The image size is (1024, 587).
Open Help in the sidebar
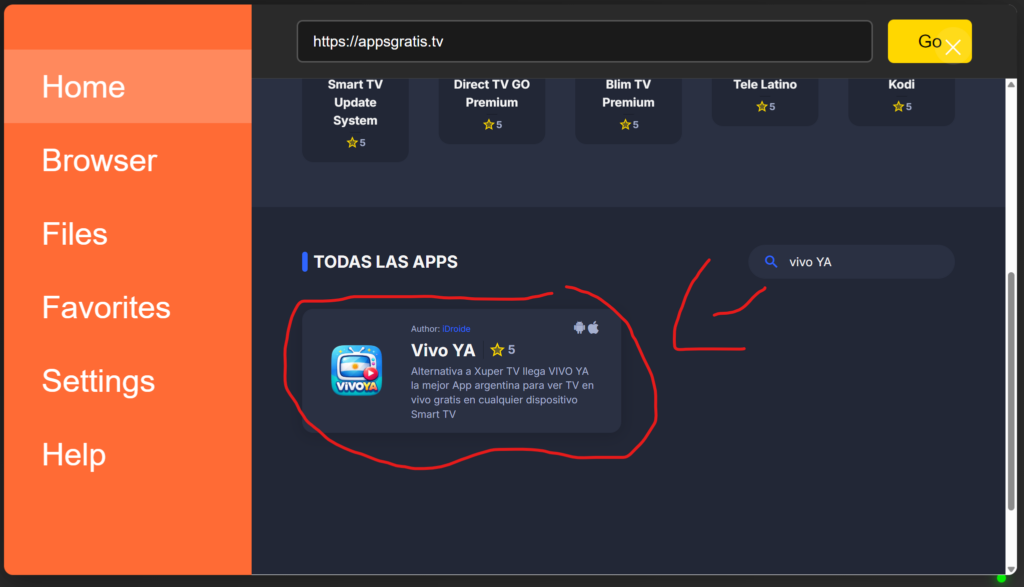coord(73,455)
